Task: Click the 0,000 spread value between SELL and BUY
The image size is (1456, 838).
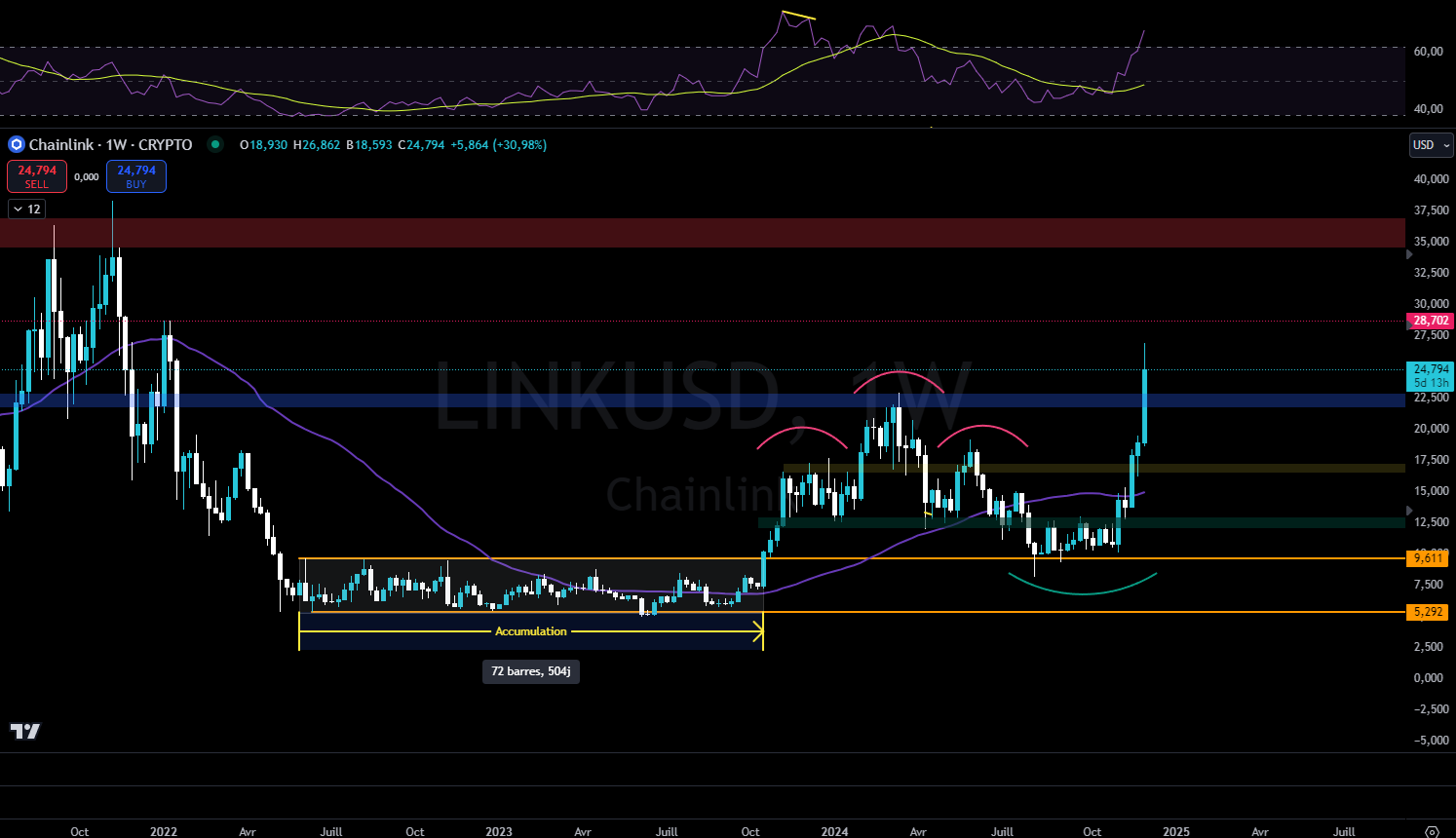Action: click(x=86, y=176)
